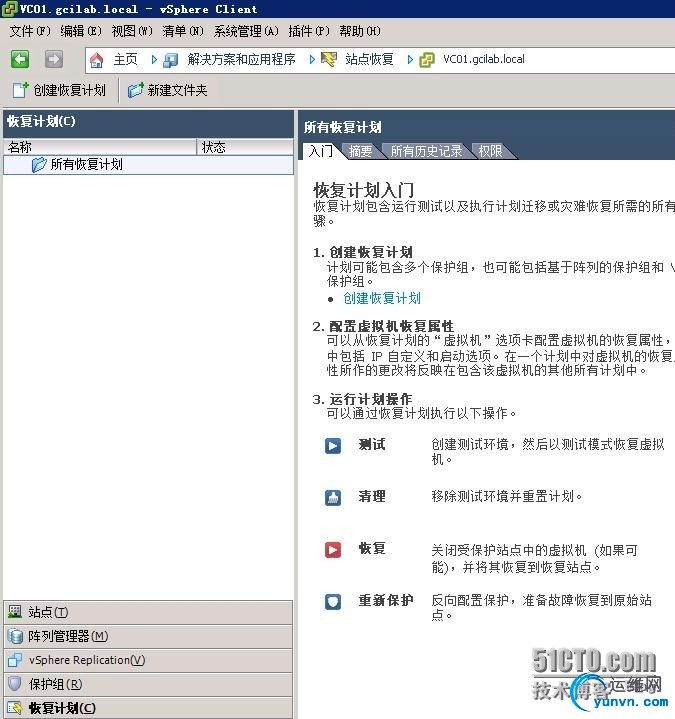Open the 阵列管理器(M) navigation pane
Viewport: 675px width, 719px height.
pos(148,636)
